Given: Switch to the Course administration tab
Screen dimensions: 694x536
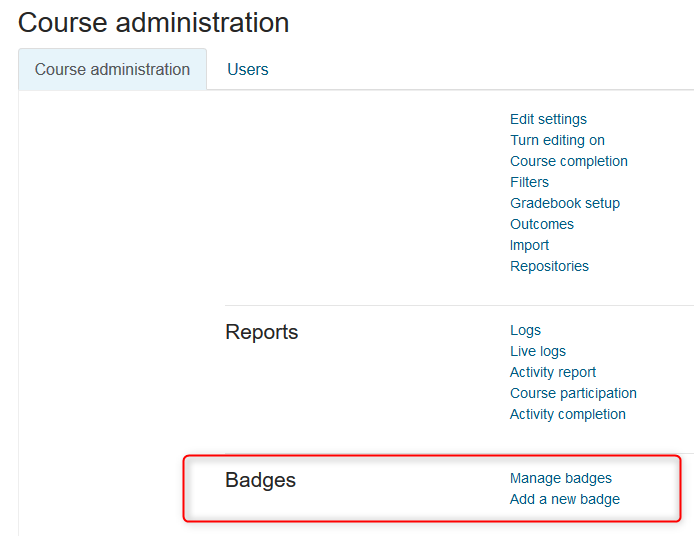Looking at the screenshot, I should point(112,70).
